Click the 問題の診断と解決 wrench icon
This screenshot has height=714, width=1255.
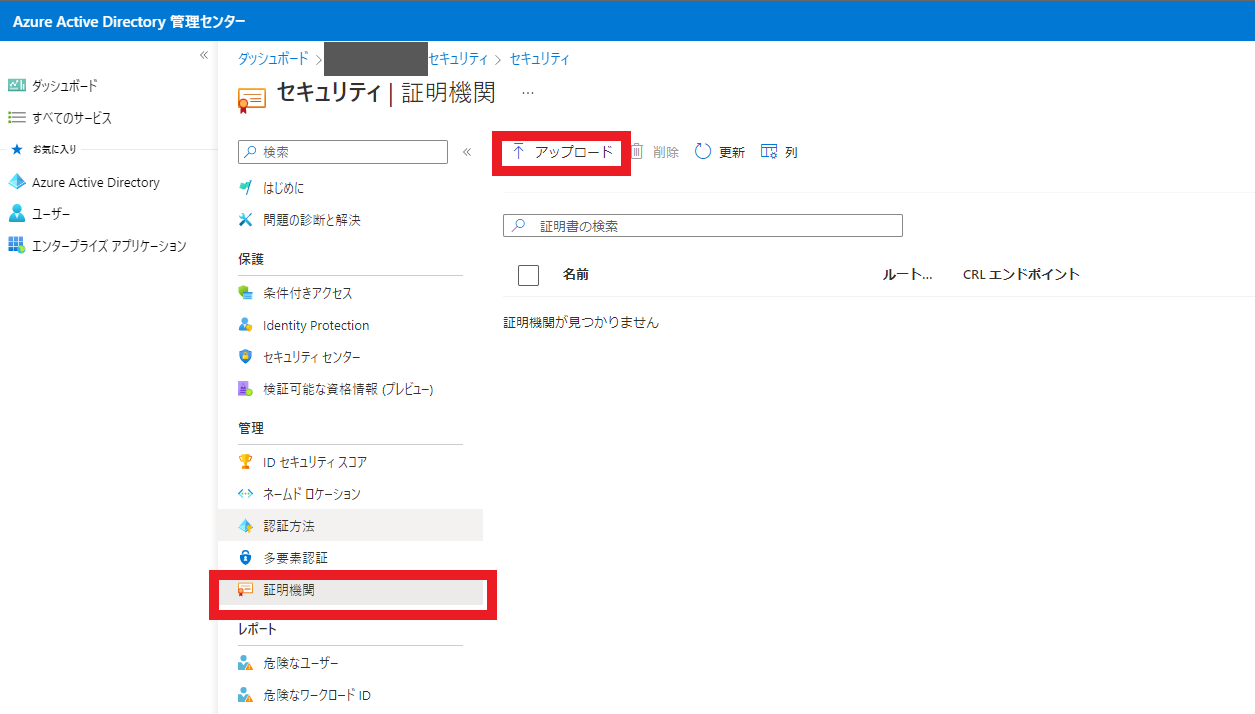coord(245,220)
